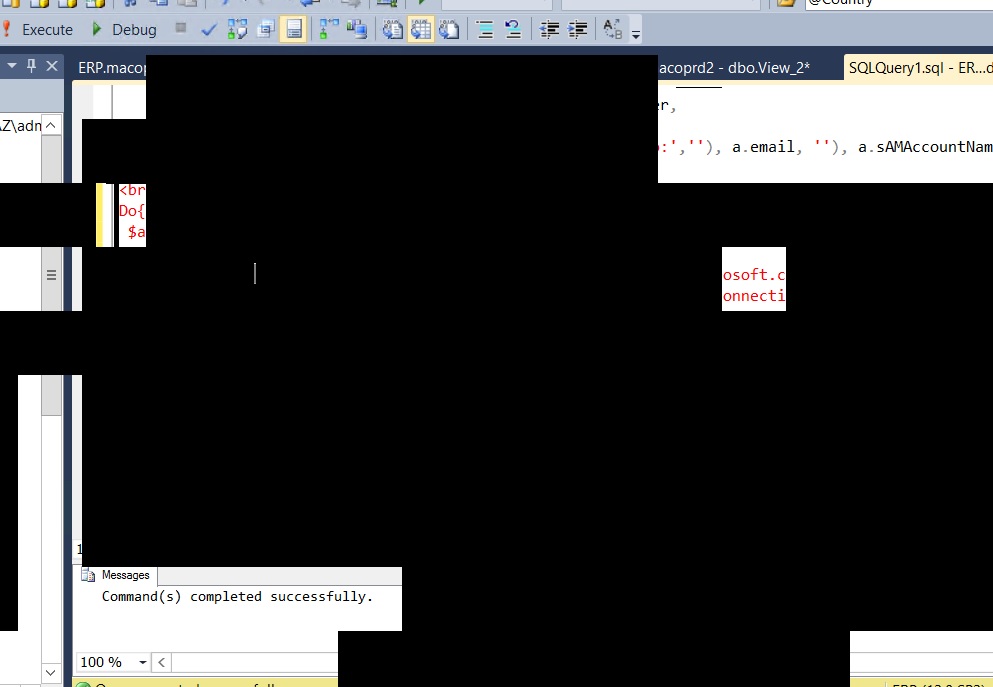
Task: Uncomment the selected lines icon
Action: [512, 29]
